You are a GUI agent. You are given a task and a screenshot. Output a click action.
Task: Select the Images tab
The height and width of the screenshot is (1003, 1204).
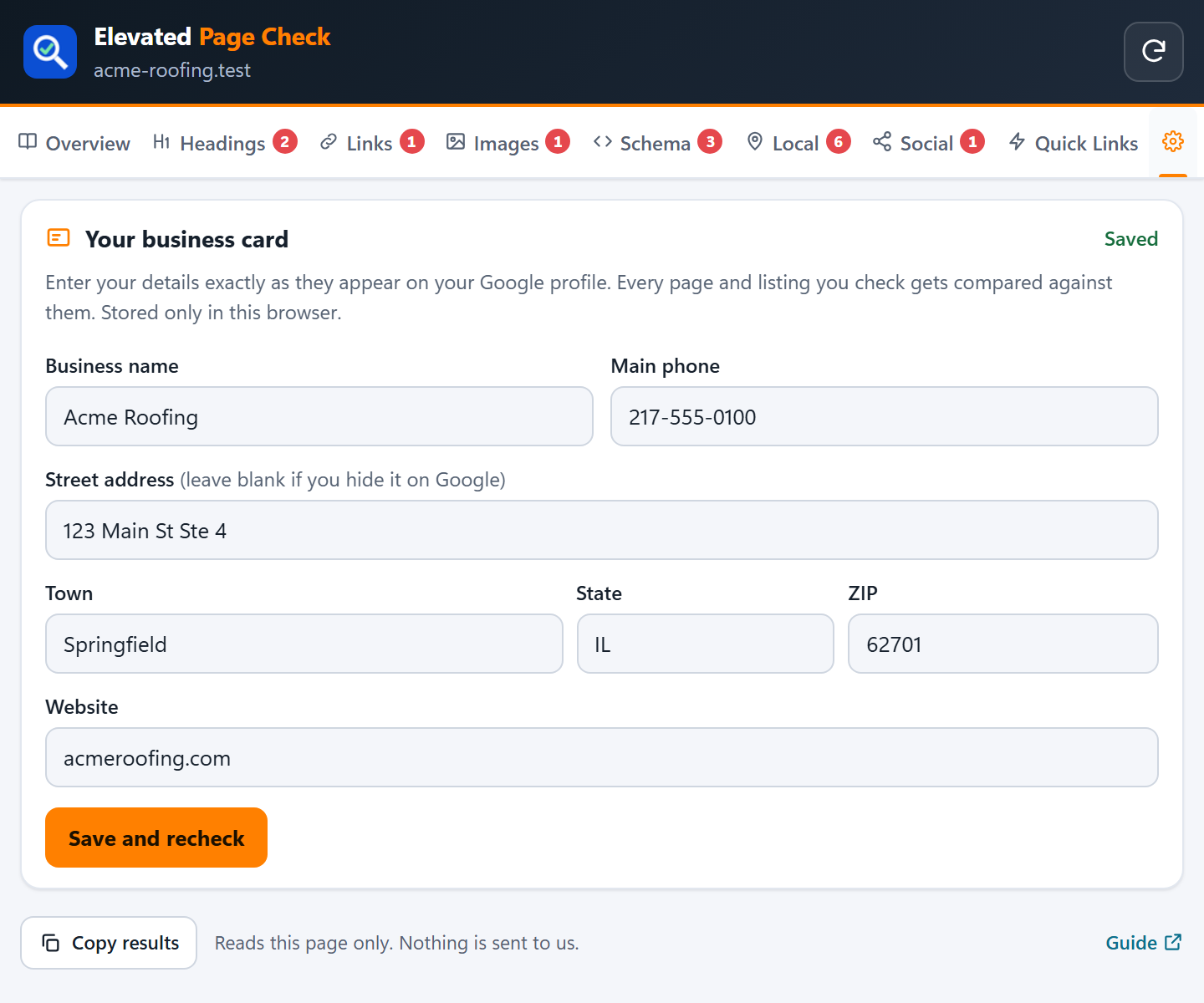point(508,143)
